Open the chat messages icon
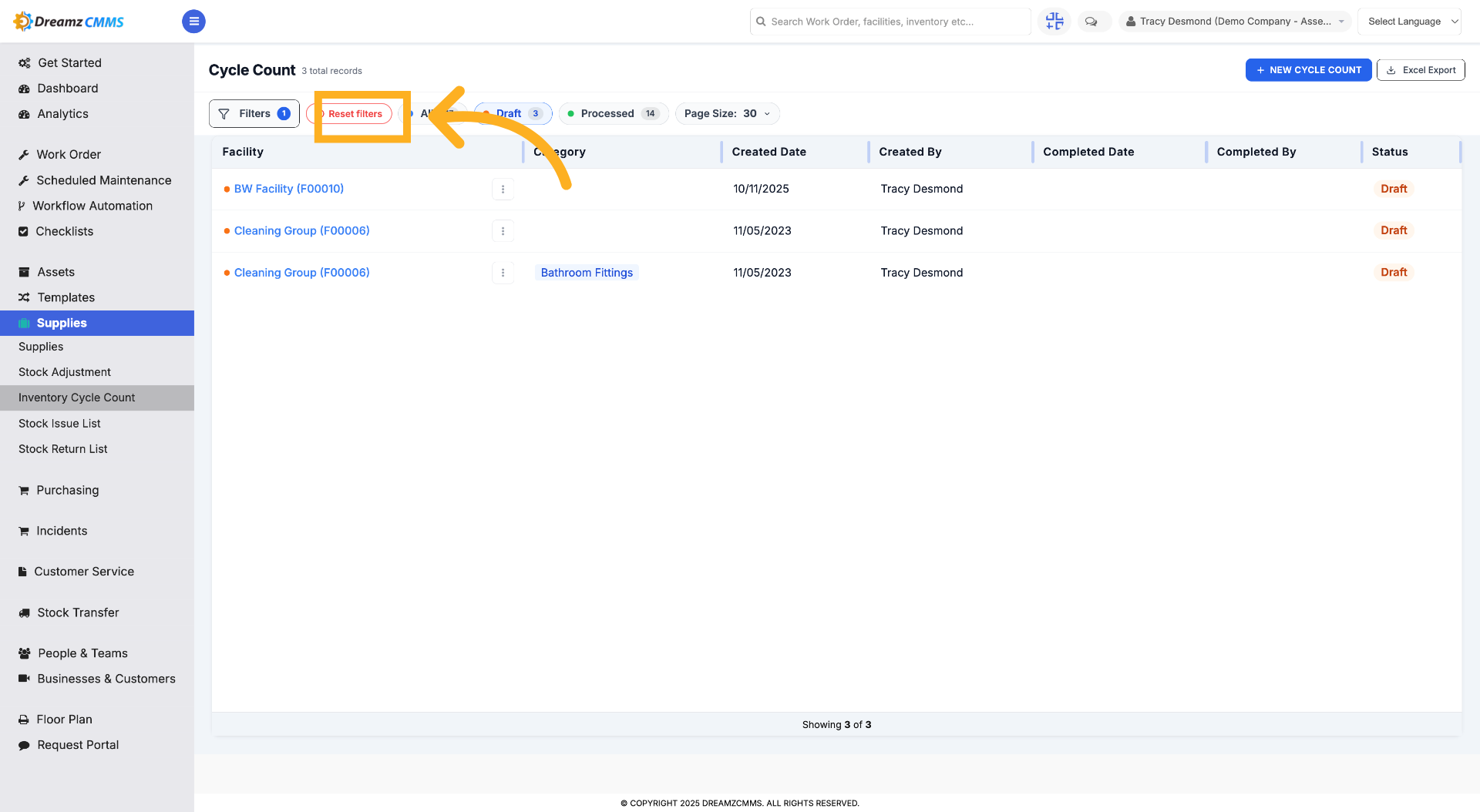 (x=1091, y=22)
